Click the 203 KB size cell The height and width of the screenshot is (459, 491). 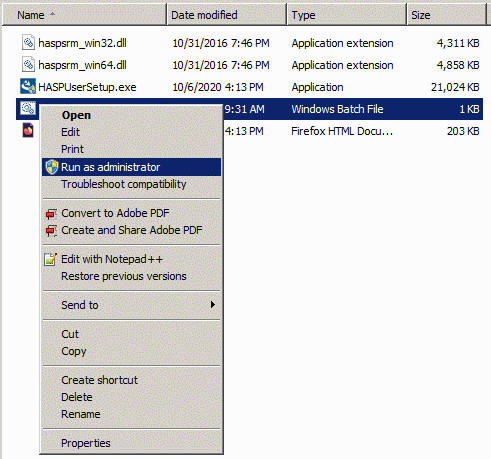(463, 131)
